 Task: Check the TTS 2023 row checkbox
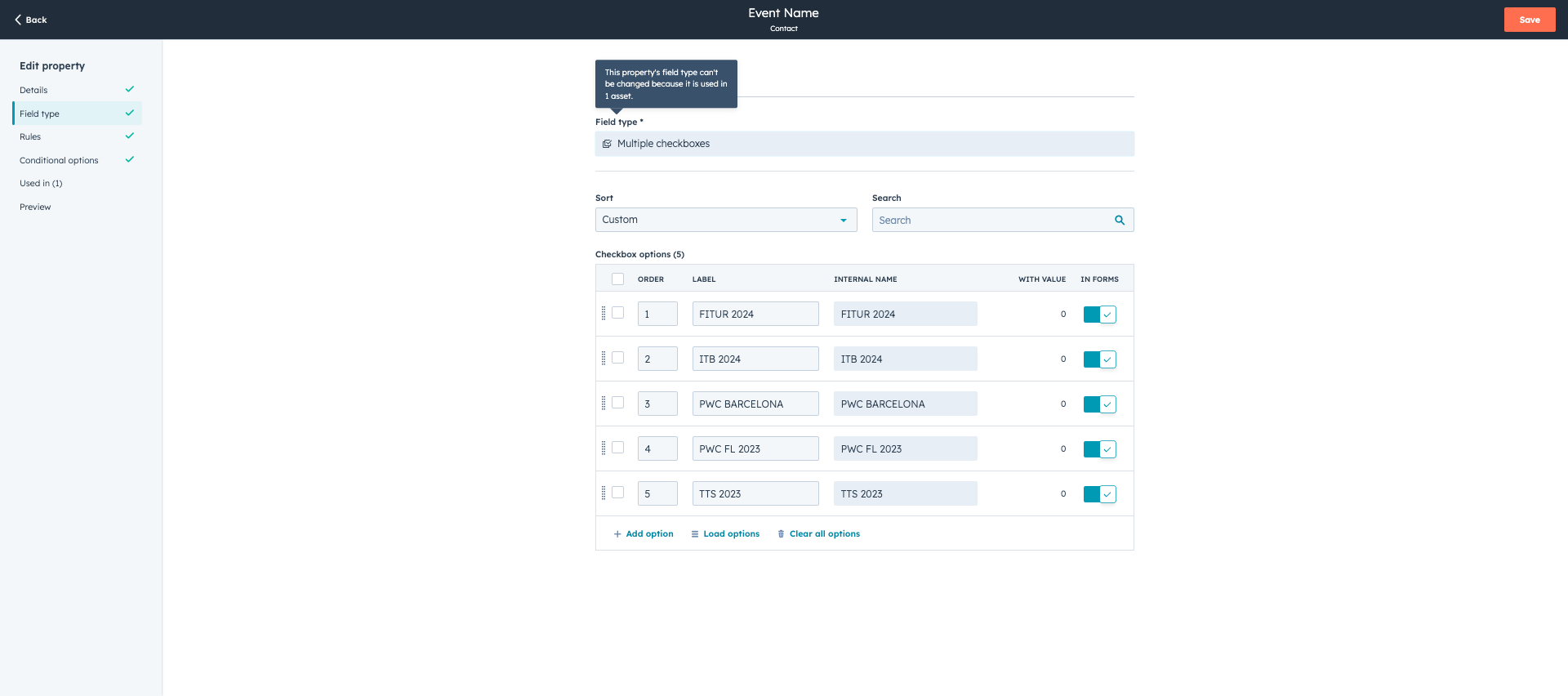click(x=618, y=493)
